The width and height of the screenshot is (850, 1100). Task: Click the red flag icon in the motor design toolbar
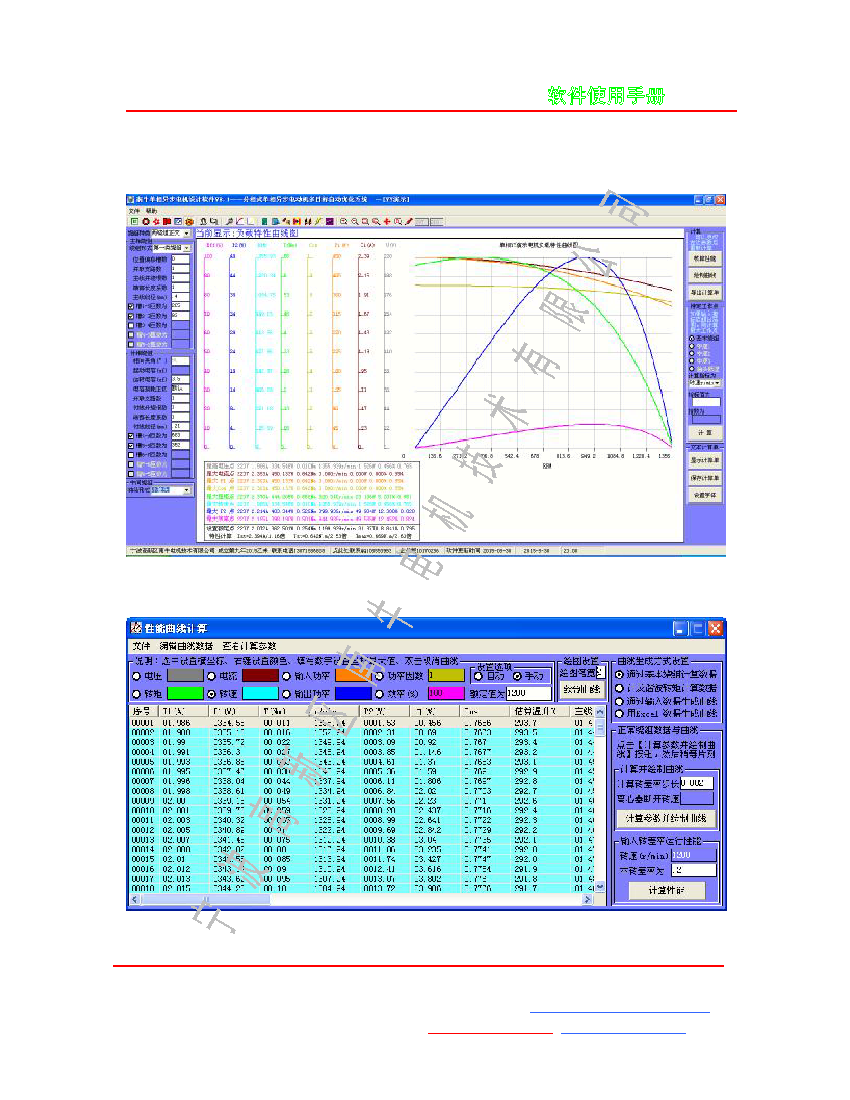click(167, 222)
